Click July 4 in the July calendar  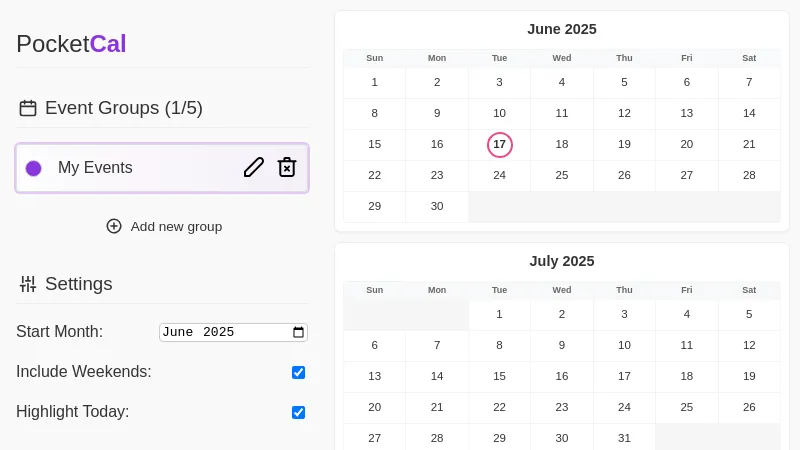coord(687,314)
